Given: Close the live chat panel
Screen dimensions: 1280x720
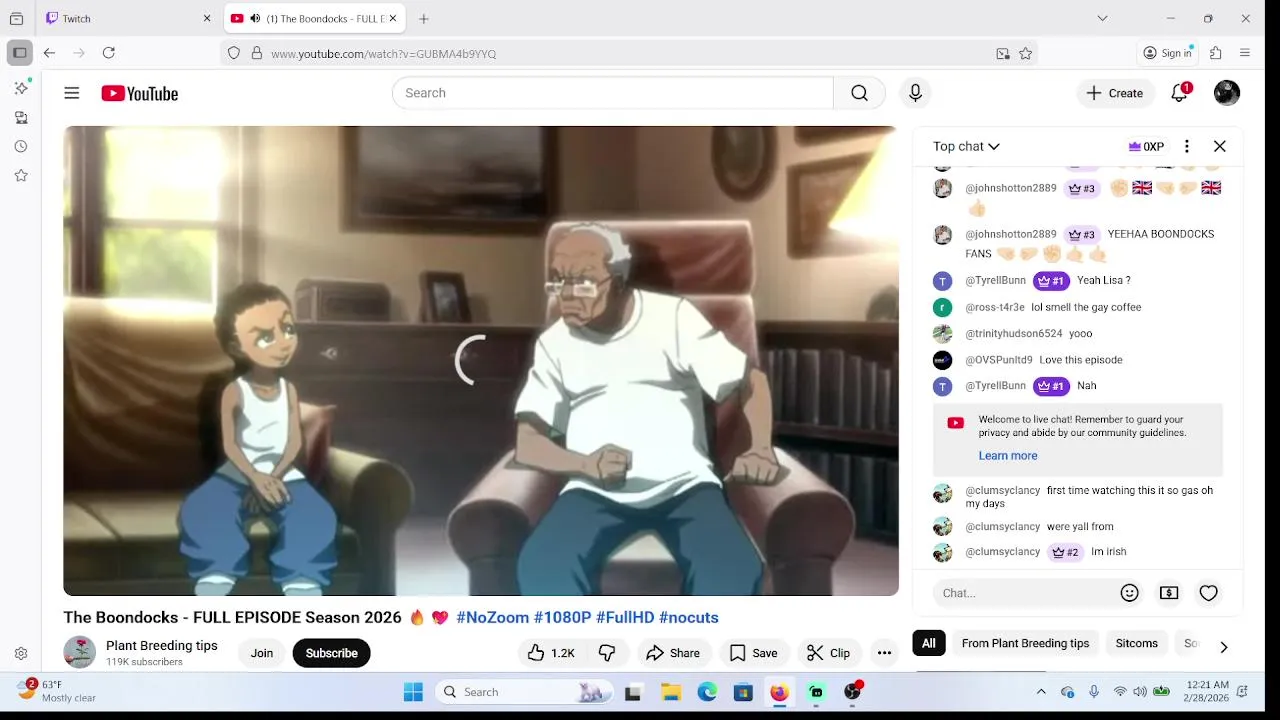Looking at the screenshot, I should coord(1220,146).
